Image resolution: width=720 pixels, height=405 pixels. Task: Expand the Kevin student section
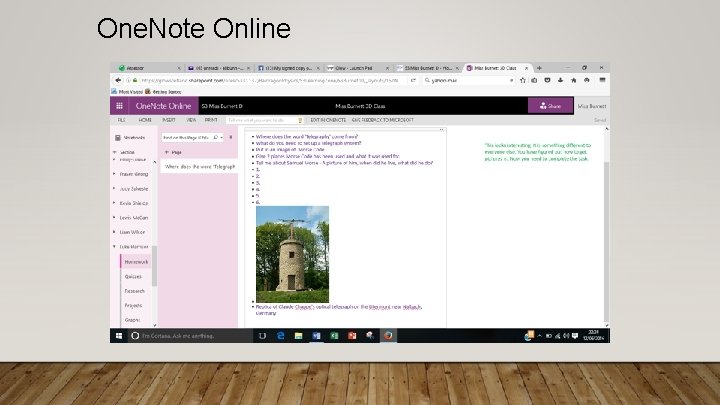coord(114,203)
